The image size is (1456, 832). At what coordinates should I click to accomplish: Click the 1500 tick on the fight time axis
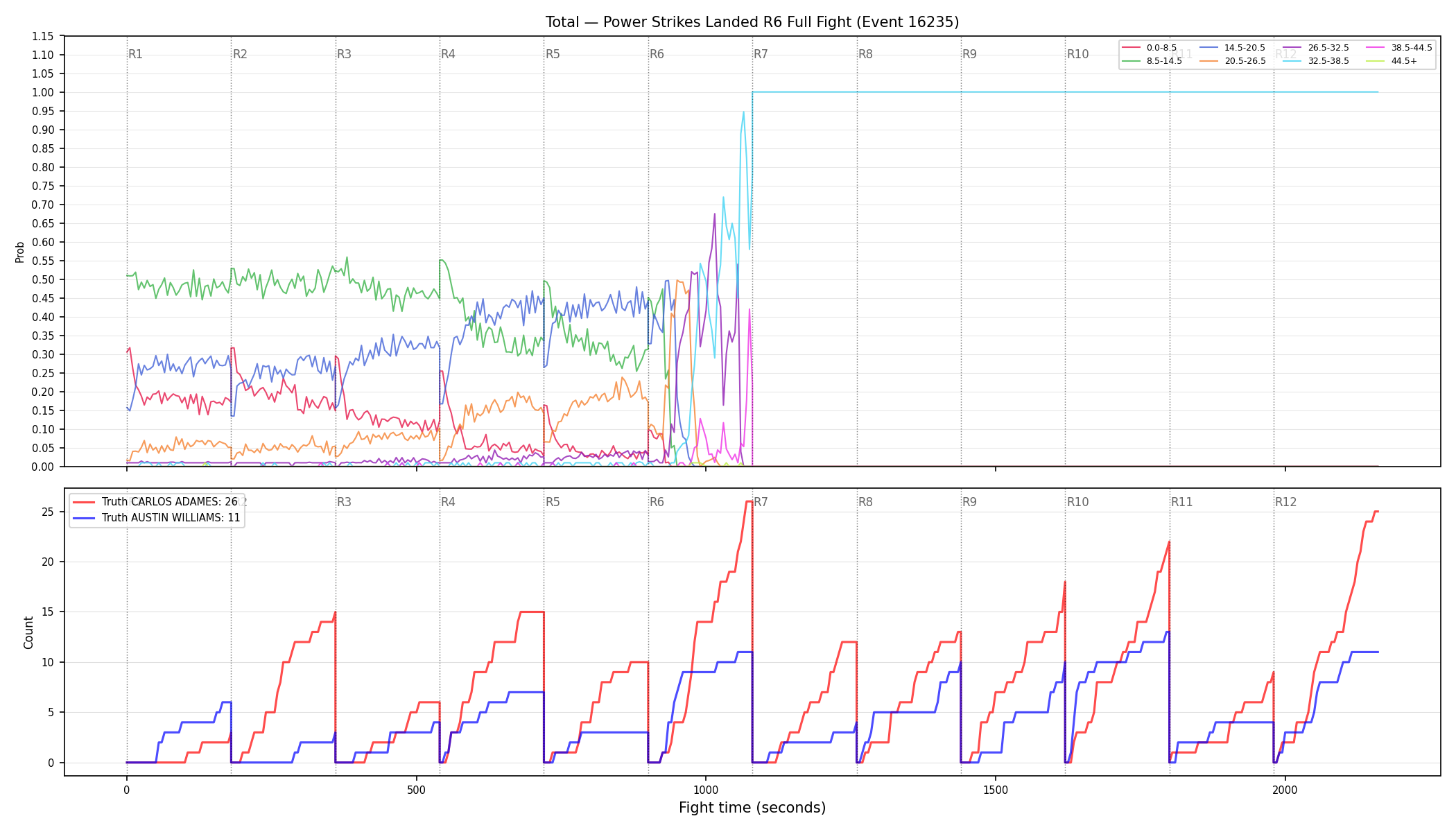[x=996, y=790]
